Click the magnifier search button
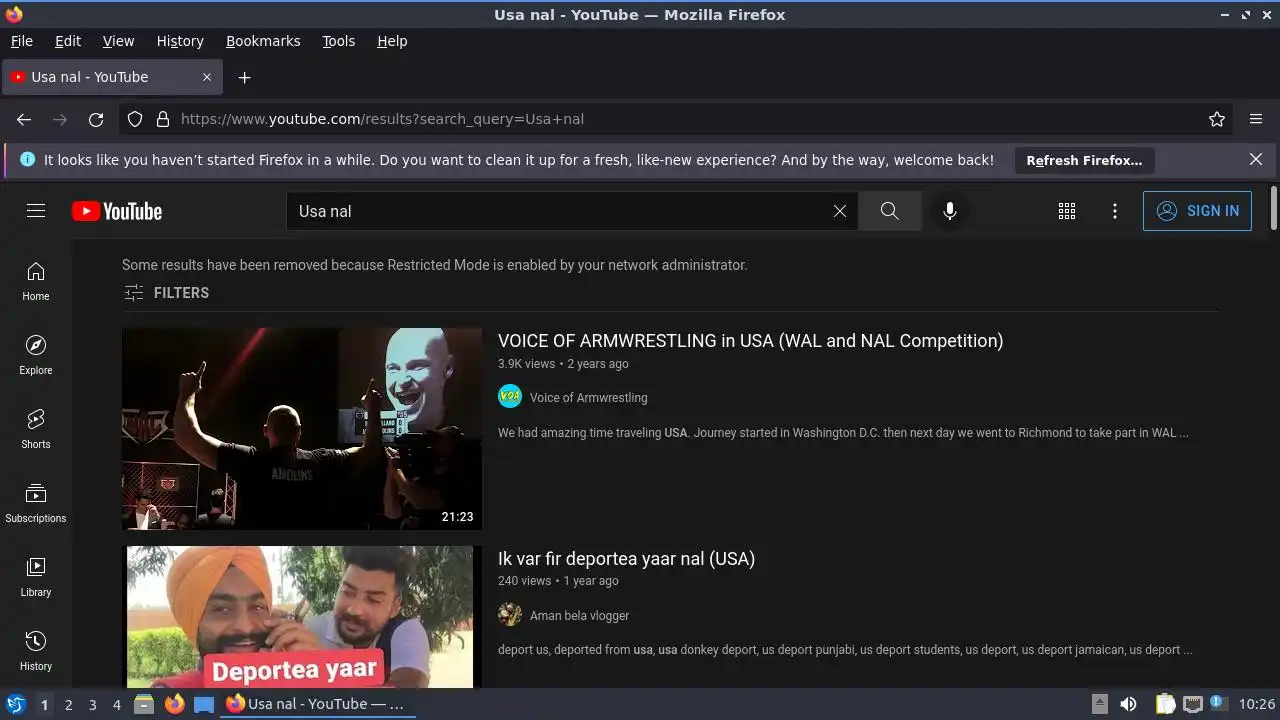This screenshot has width=1280, height=720. 889,211
